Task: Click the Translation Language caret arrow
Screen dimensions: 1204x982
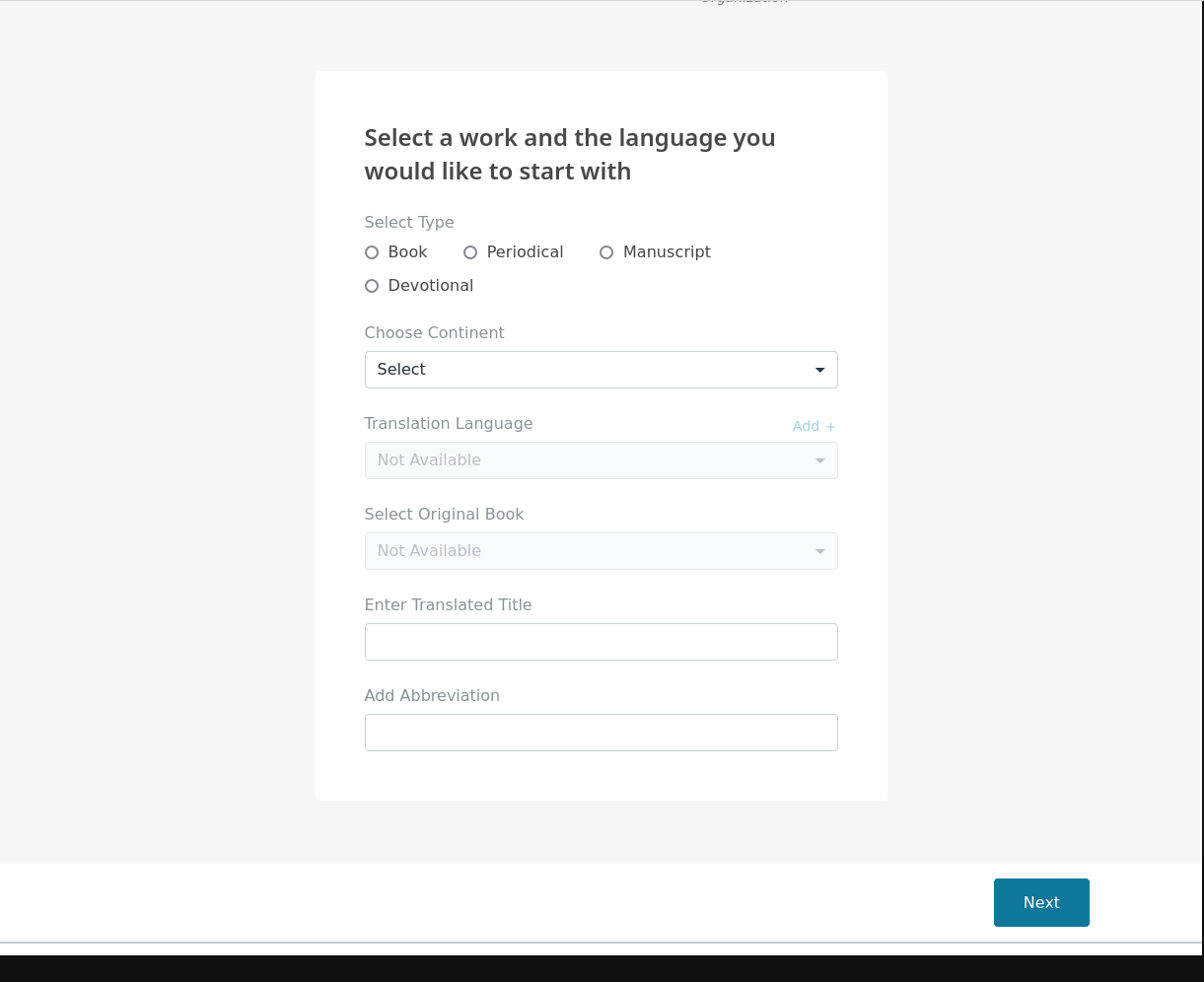Action: coord(819,460)
